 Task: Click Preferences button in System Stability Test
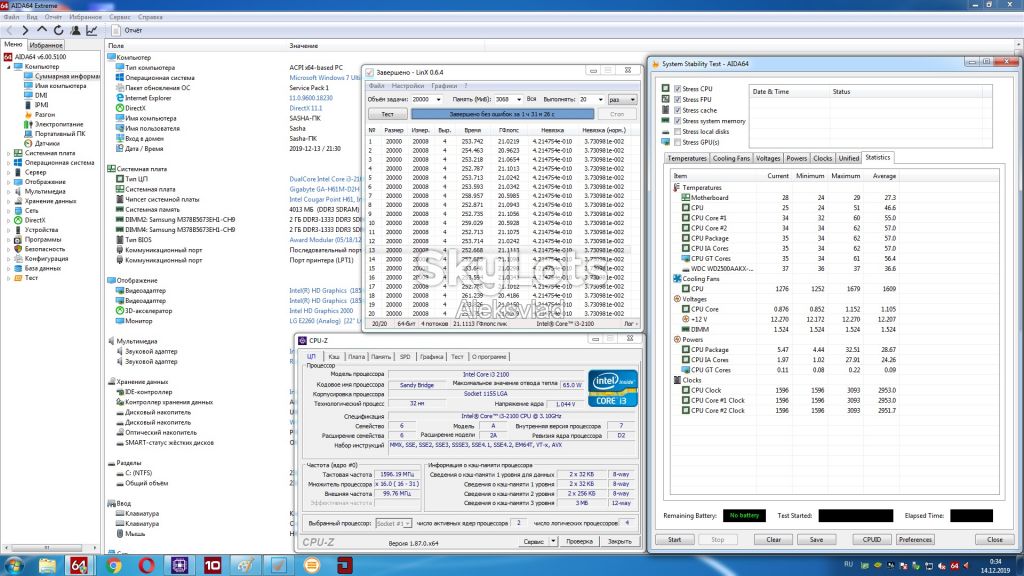(914, 540)
